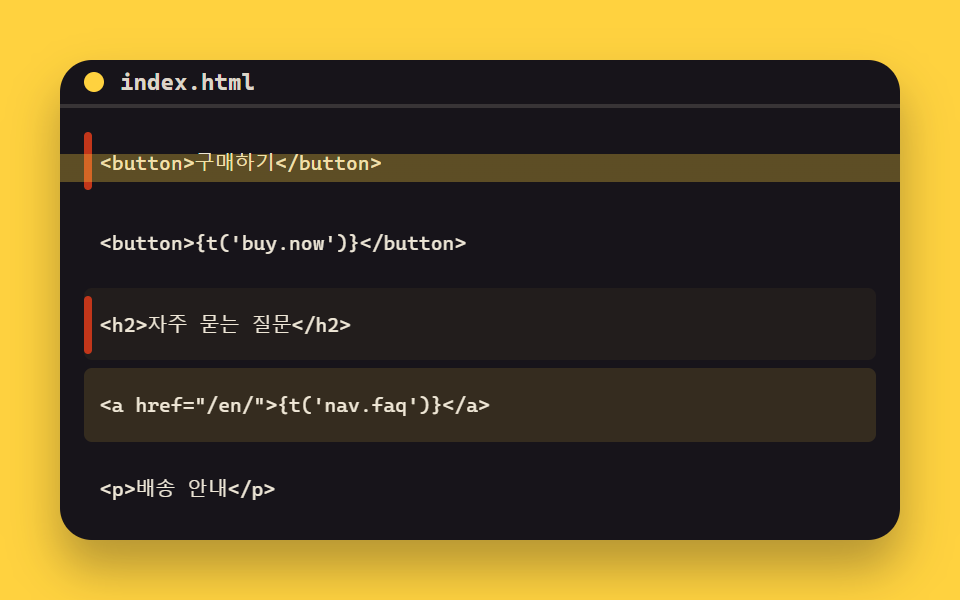
Task: Click the 자주 묻는 질문 heading text
Action: click(219, 324)
